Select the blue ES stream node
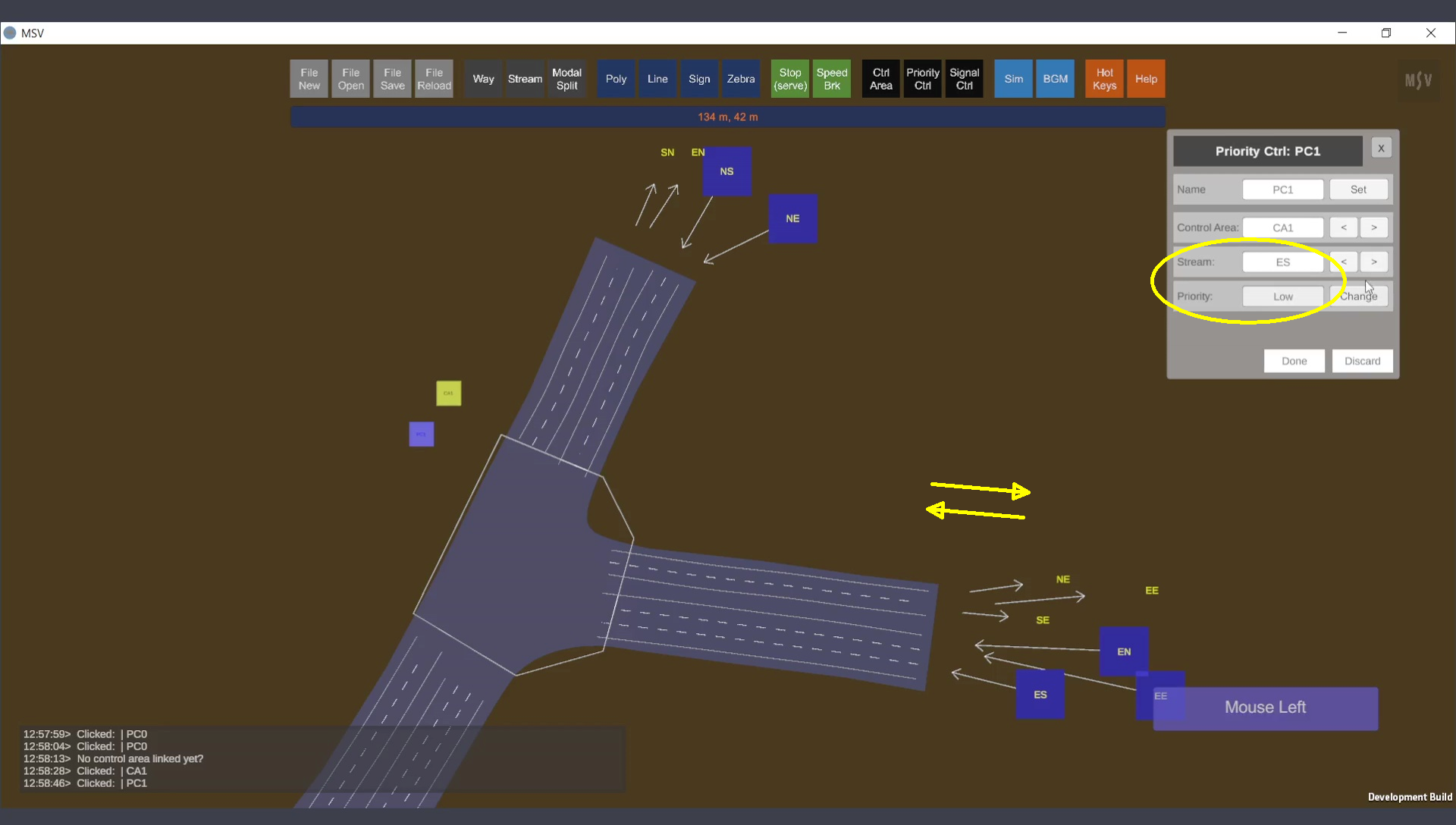 click(1040, 695)
